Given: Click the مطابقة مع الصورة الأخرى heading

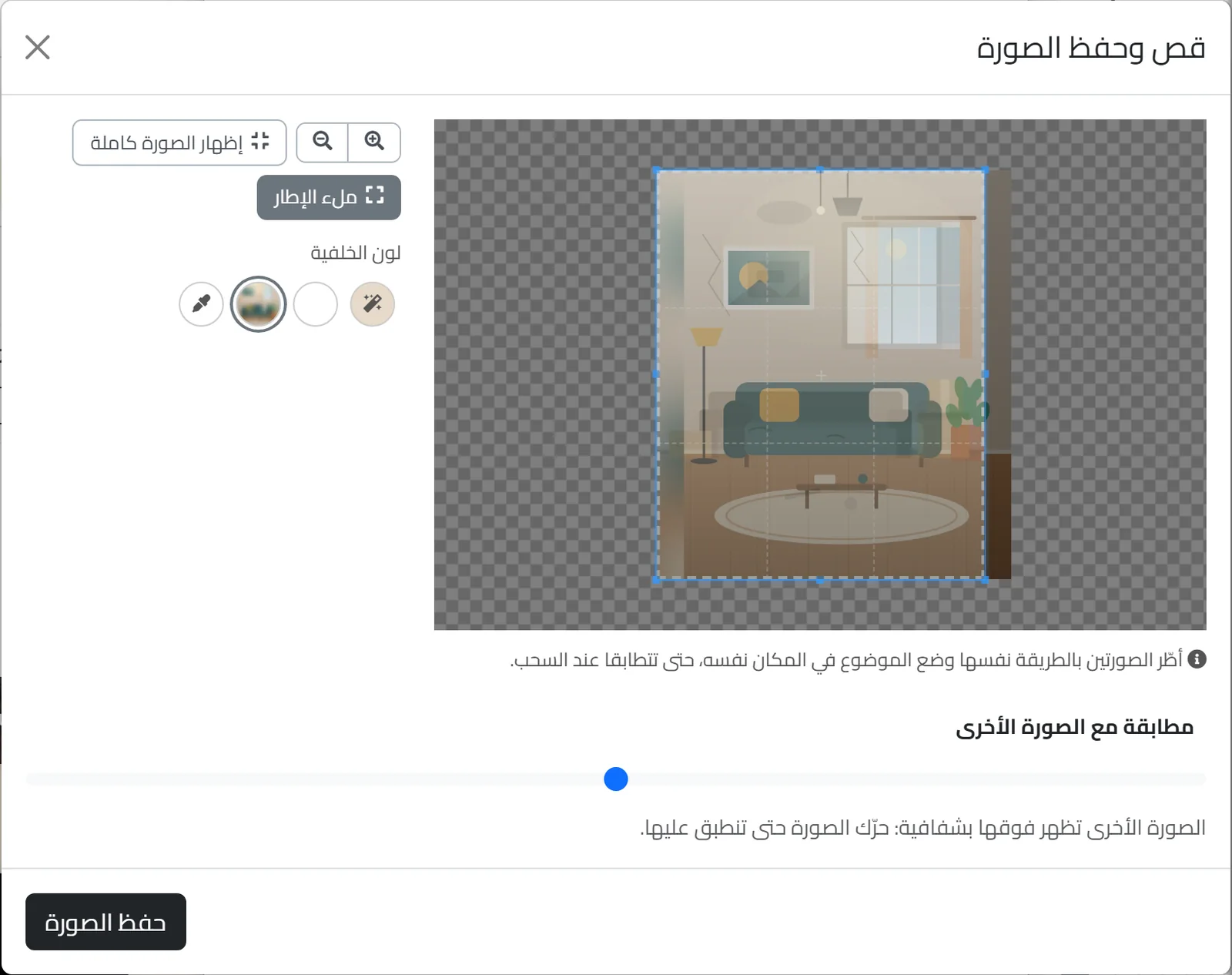Looking at the screenshot, I should click(1074, 727).
